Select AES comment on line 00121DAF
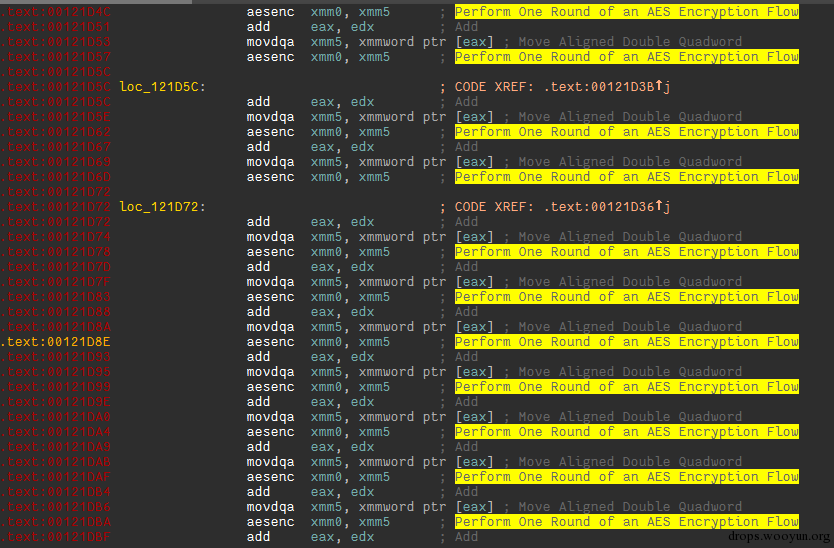Viewport: 834px width, 548px height. 627,477
